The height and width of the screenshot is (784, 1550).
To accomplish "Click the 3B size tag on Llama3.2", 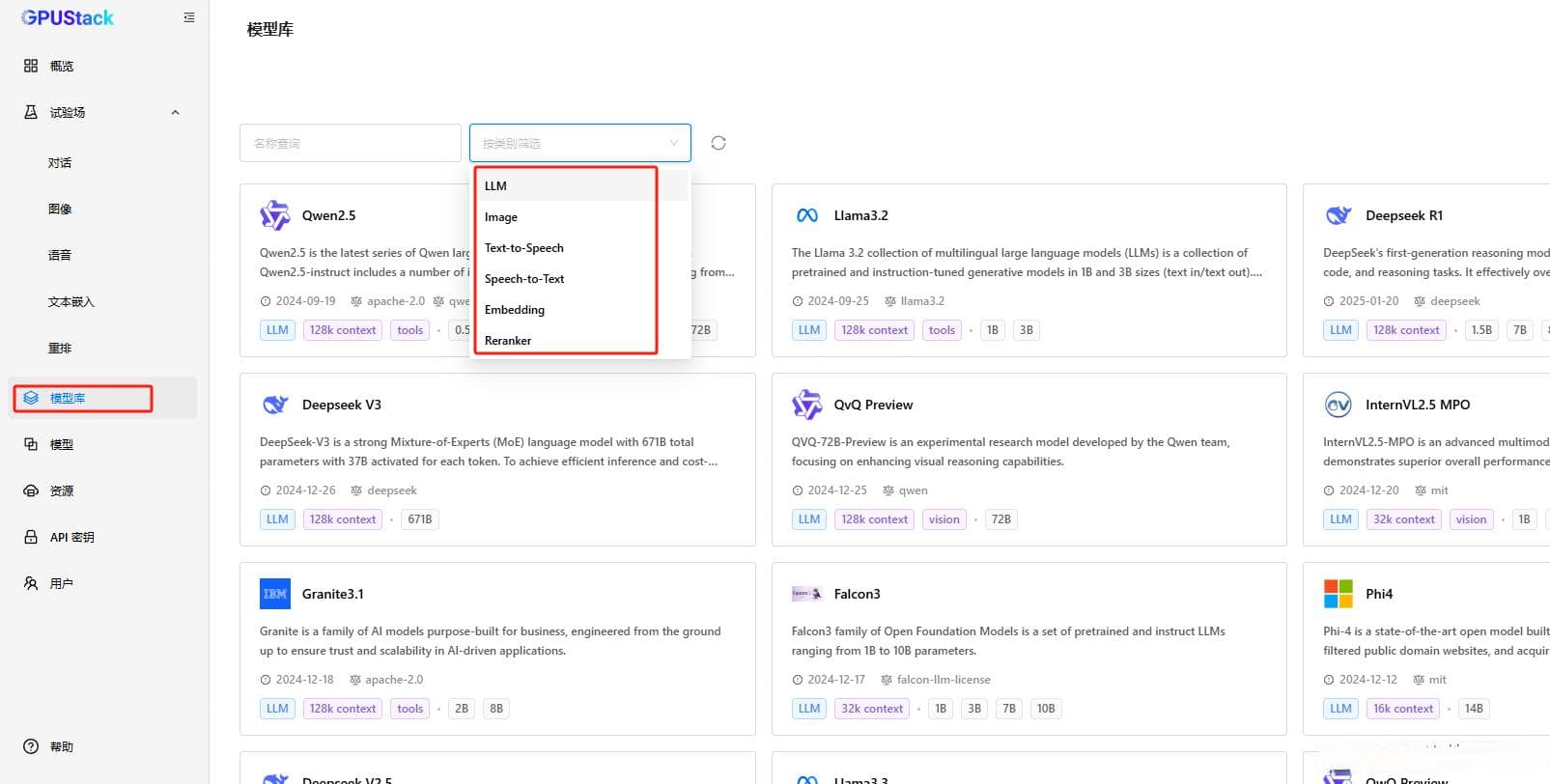I will [1027, 330].
